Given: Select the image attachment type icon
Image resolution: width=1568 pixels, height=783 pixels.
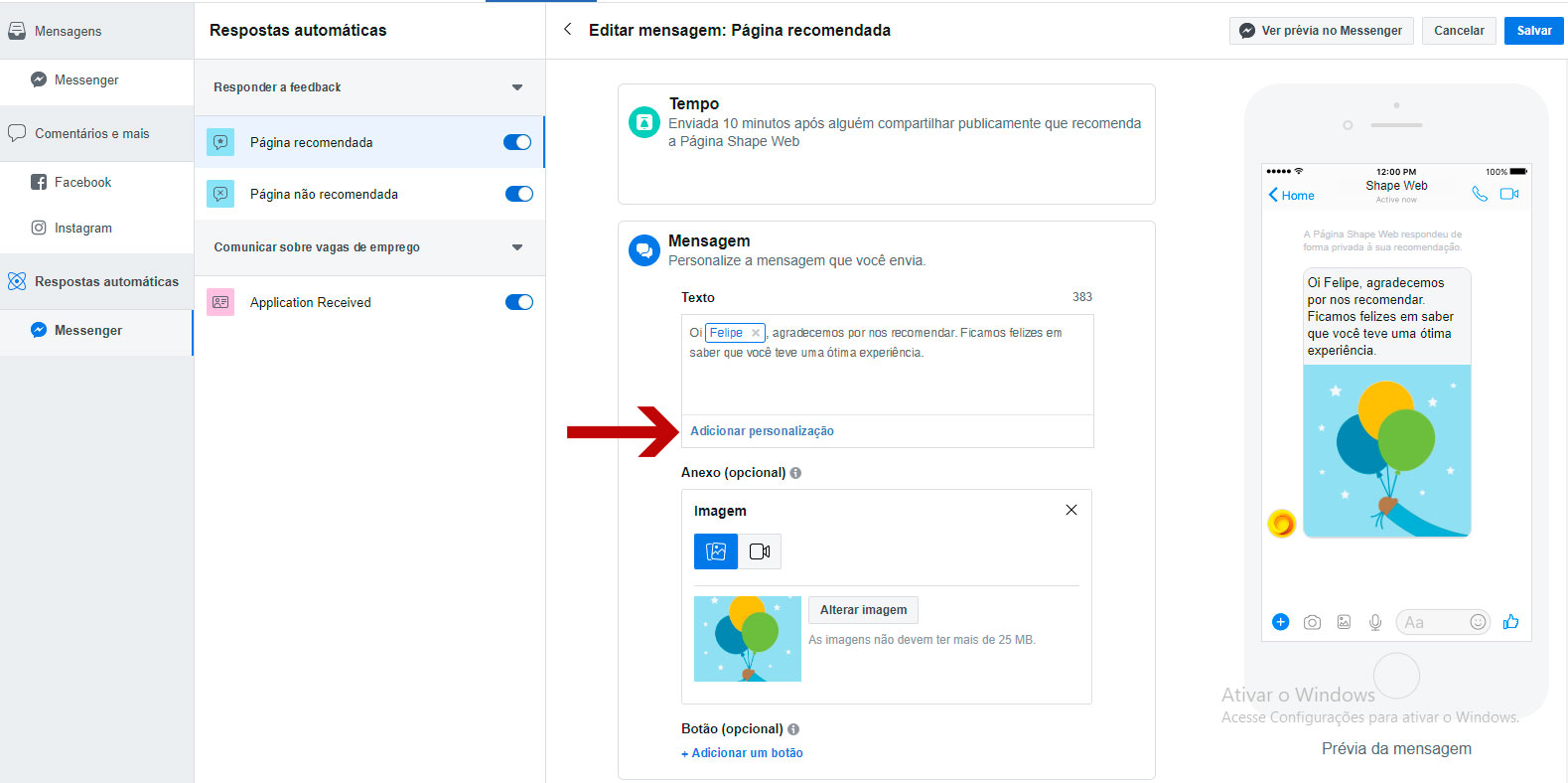Looking at the screenshot, I should tap(716, 551).
